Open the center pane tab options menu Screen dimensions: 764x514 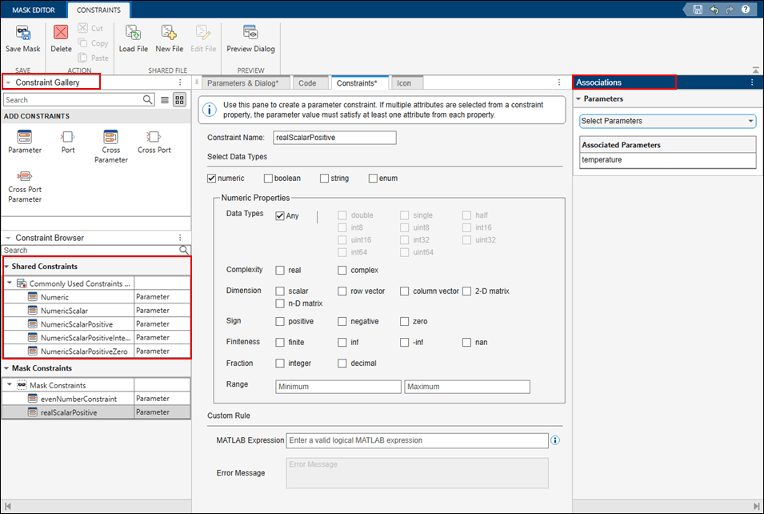click(x=559, y=82)
